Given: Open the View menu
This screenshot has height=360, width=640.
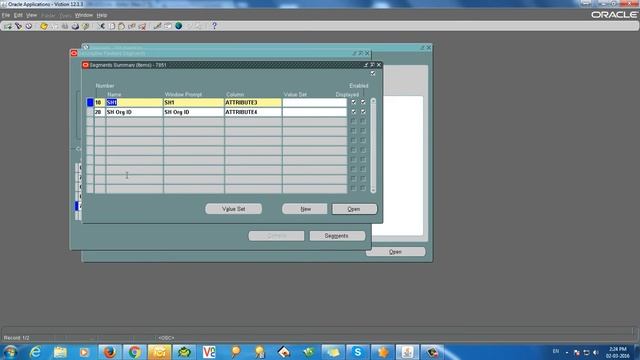Looking at the screenshot, I should [31, 15].
